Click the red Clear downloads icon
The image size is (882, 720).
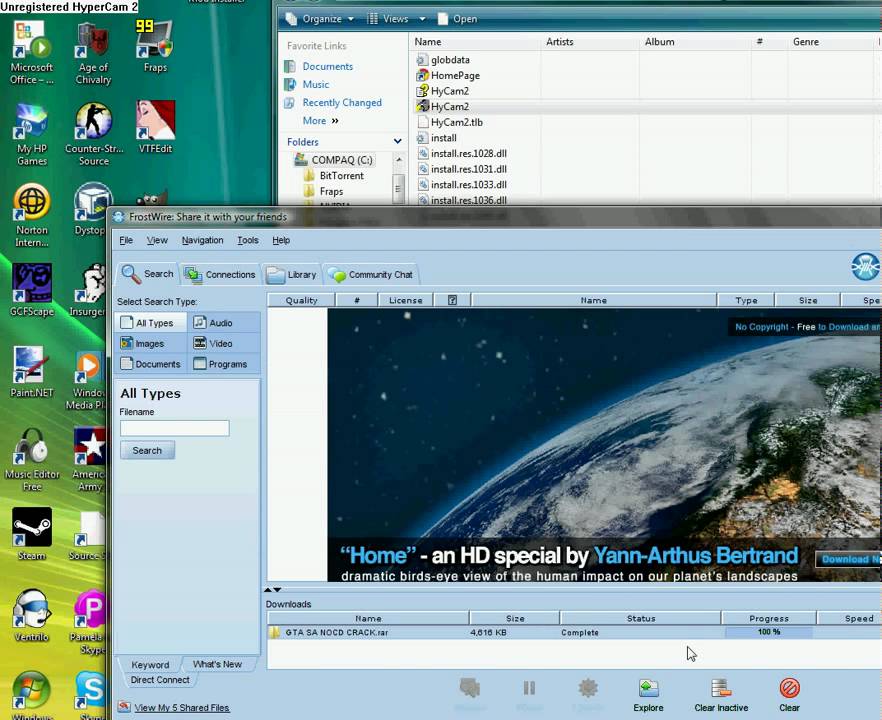(789, 695)
